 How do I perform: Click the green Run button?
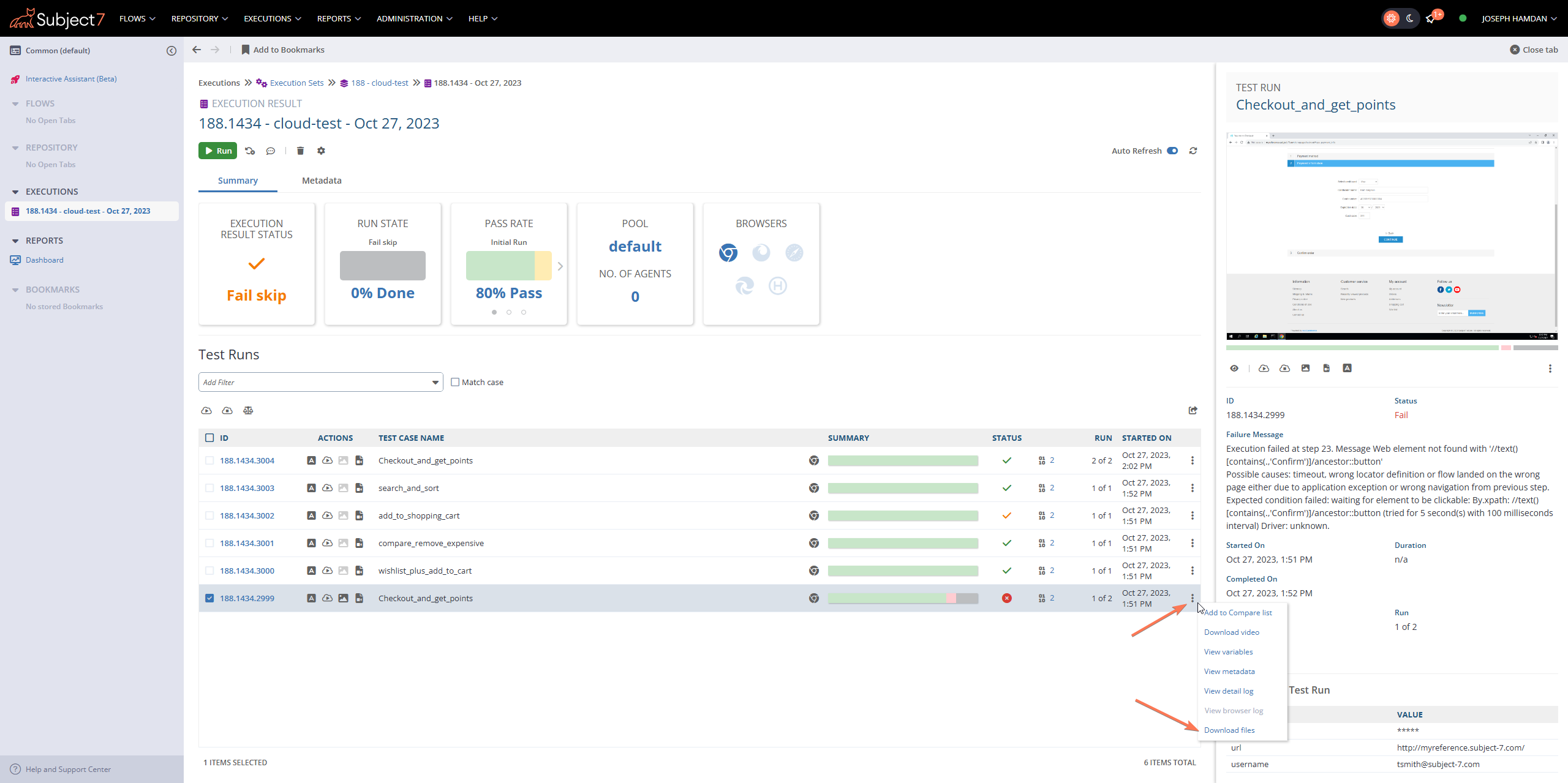pos(217,151)
